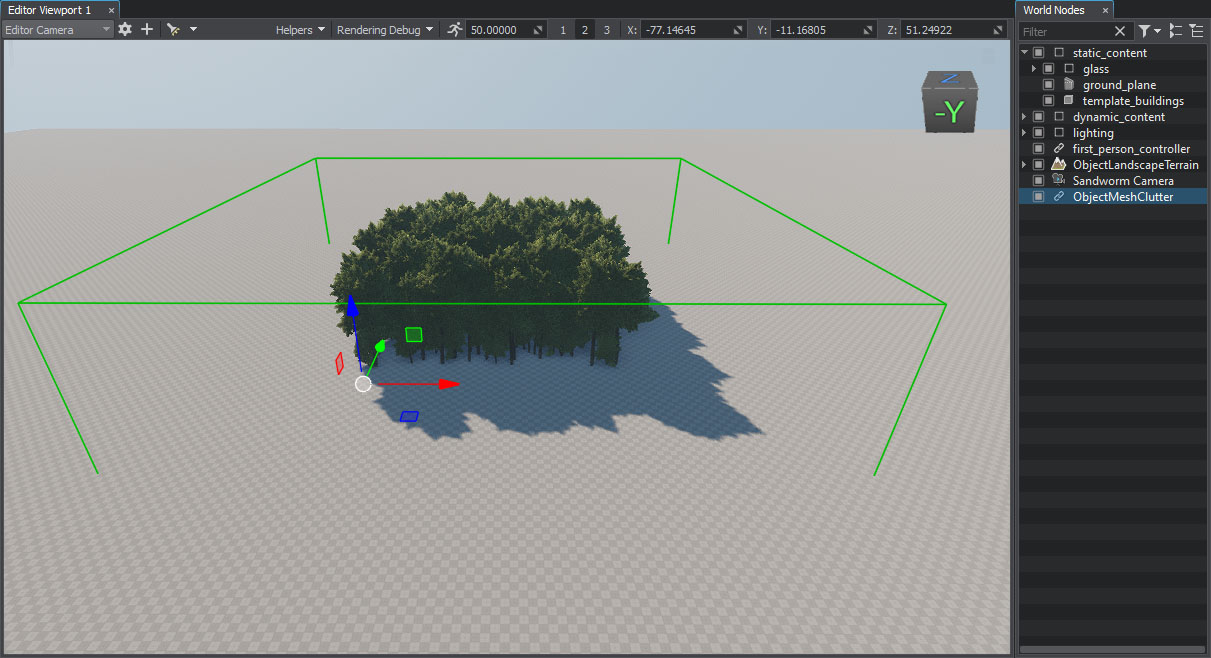
Task: Select camera speed preset 3
Action: (x=606, y=30)
